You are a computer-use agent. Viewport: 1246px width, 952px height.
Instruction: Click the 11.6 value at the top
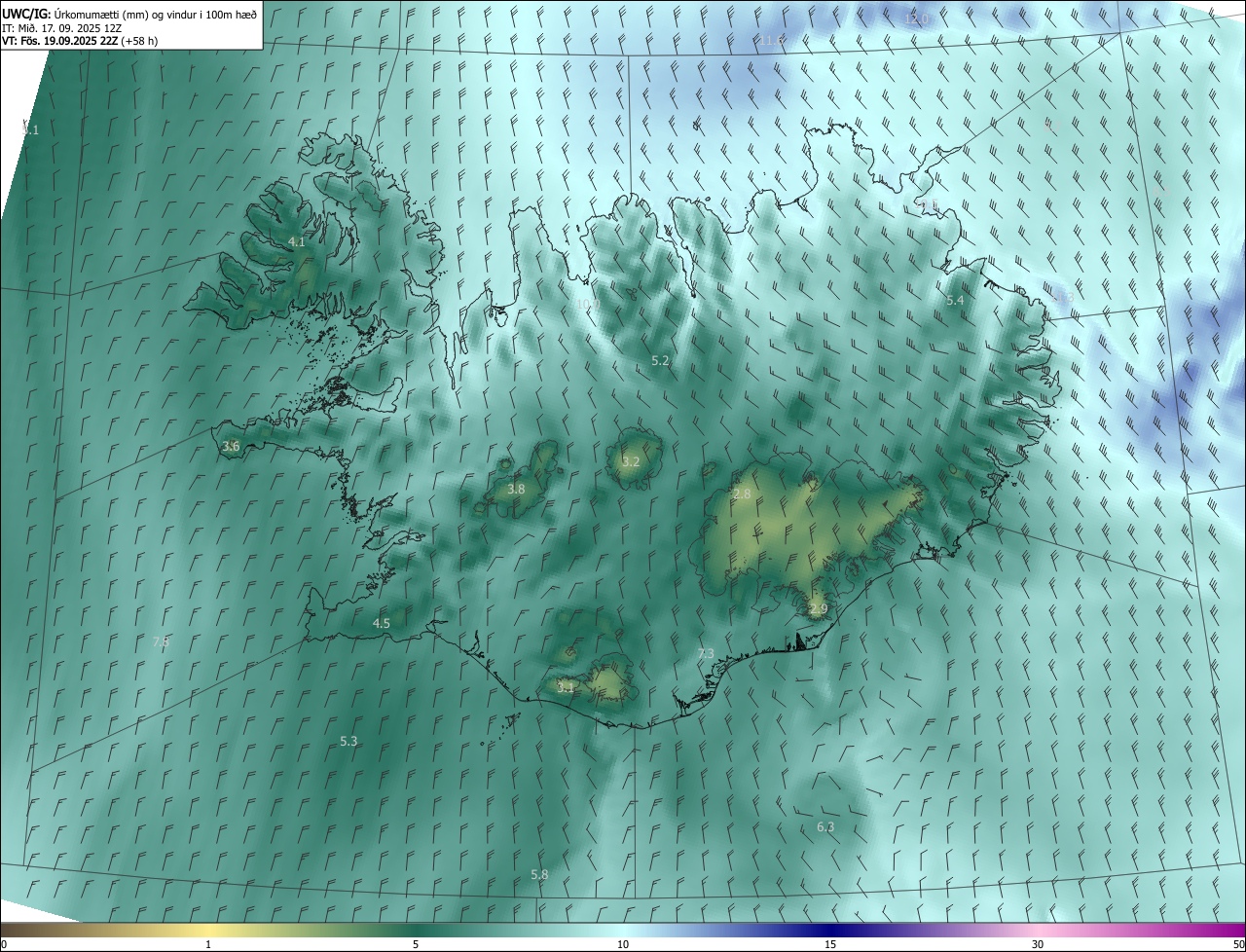click(x=772, y=41)
